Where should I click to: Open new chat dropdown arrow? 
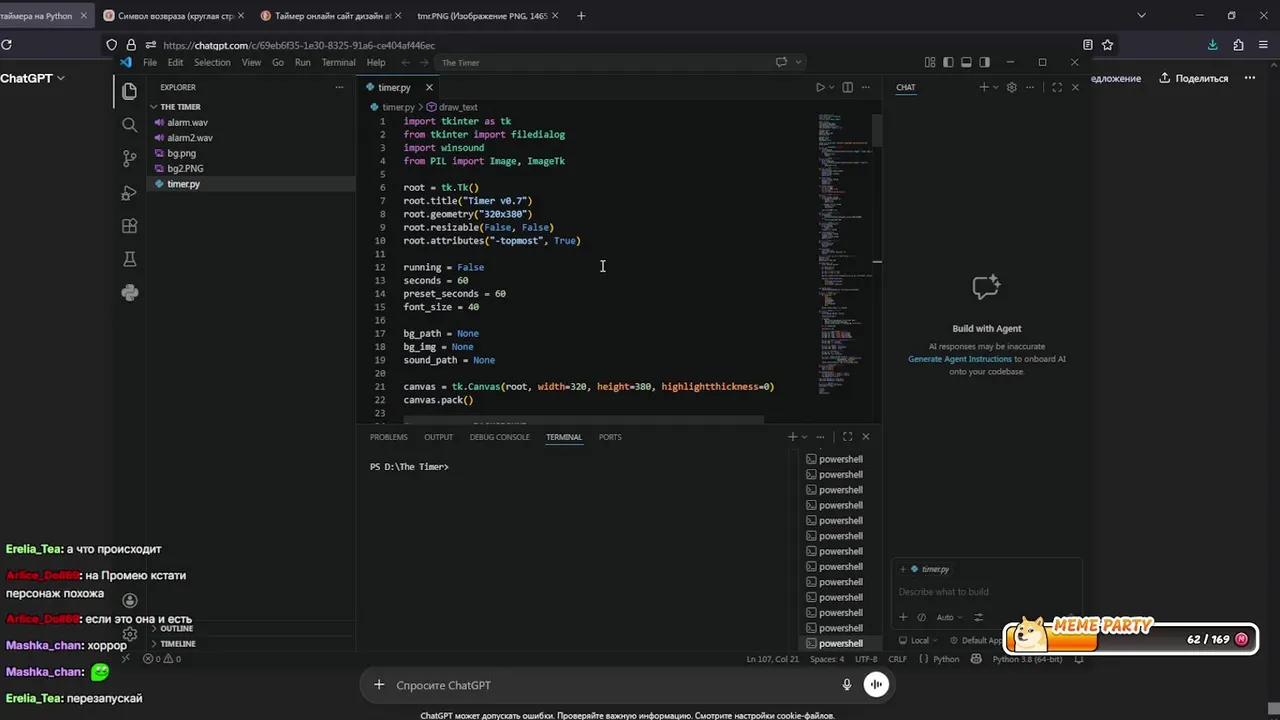coord(996,87)
